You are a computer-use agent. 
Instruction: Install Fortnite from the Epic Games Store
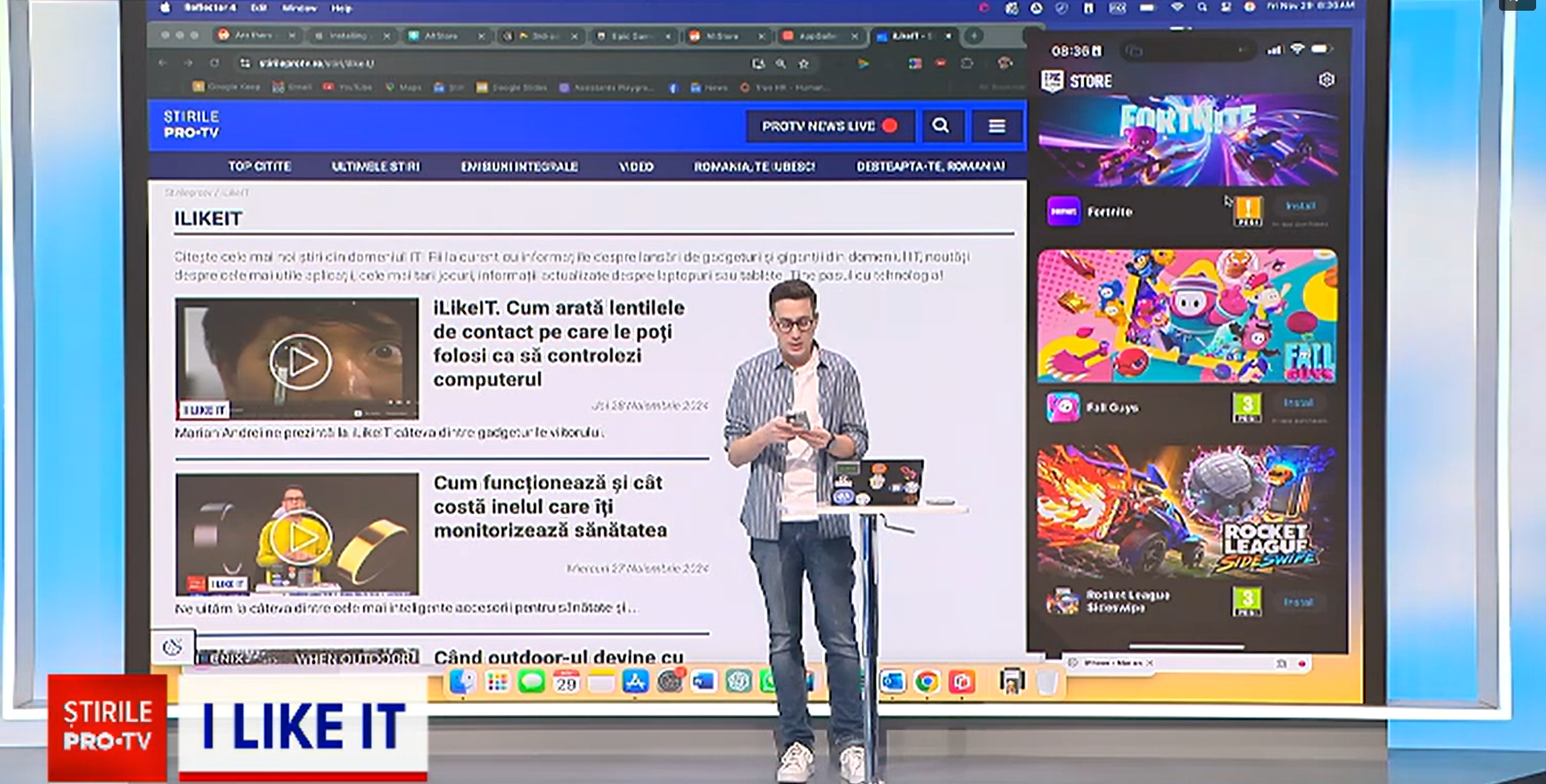point(1303,206)
